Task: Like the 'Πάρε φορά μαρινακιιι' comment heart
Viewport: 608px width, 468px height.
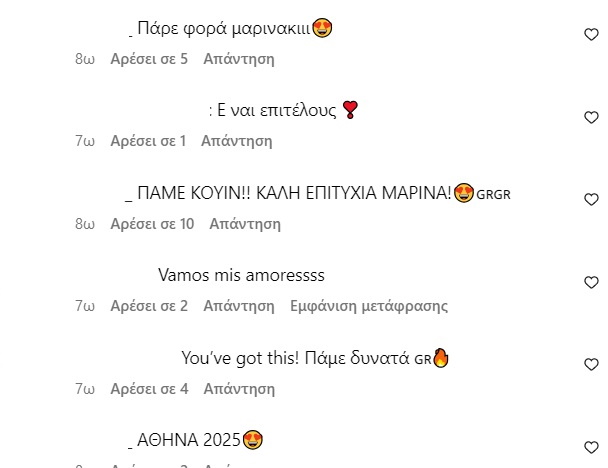Action: 591,35
